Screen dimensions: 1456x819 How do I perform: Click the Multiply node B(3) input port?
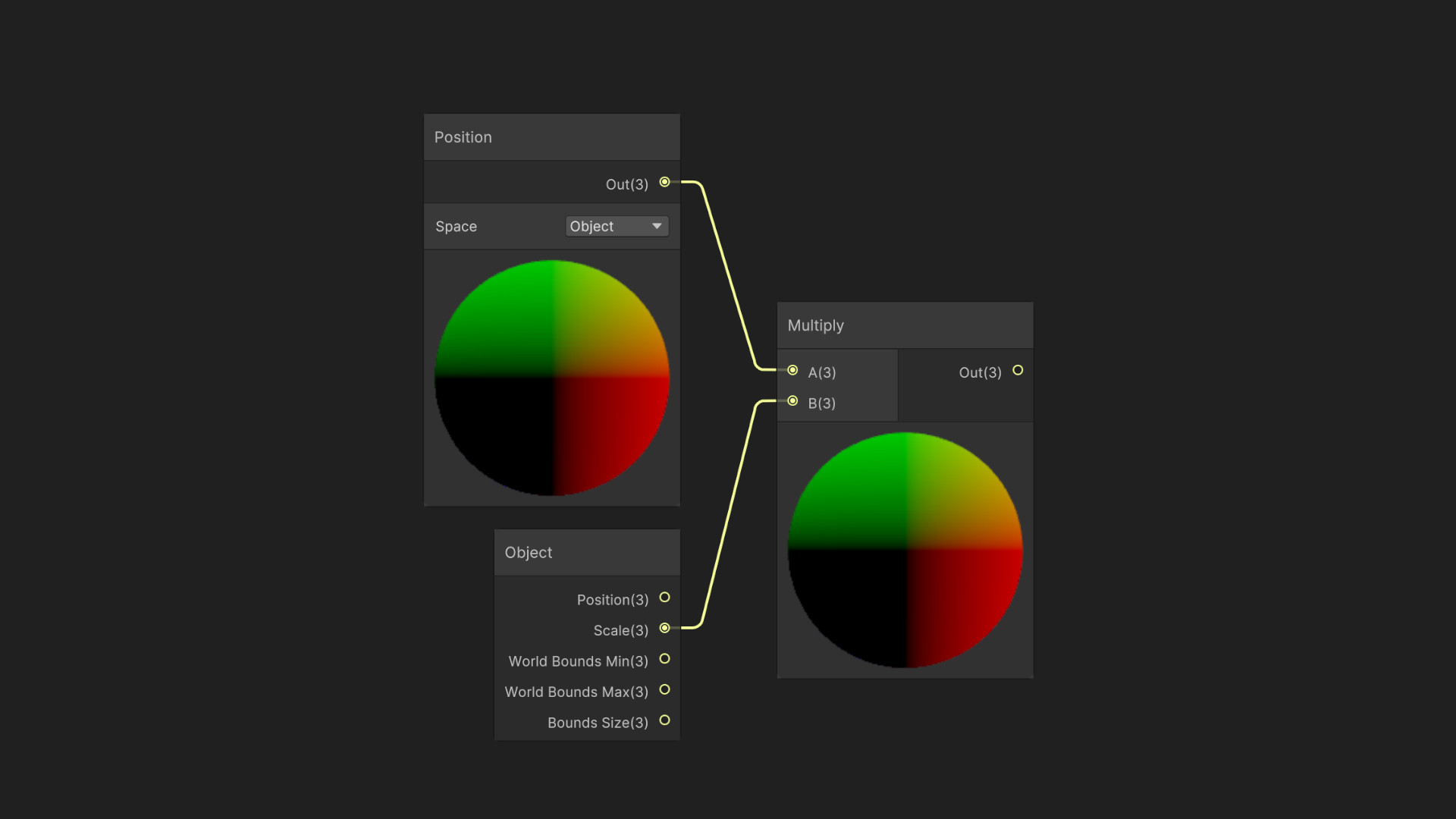[x=792, y=401]
